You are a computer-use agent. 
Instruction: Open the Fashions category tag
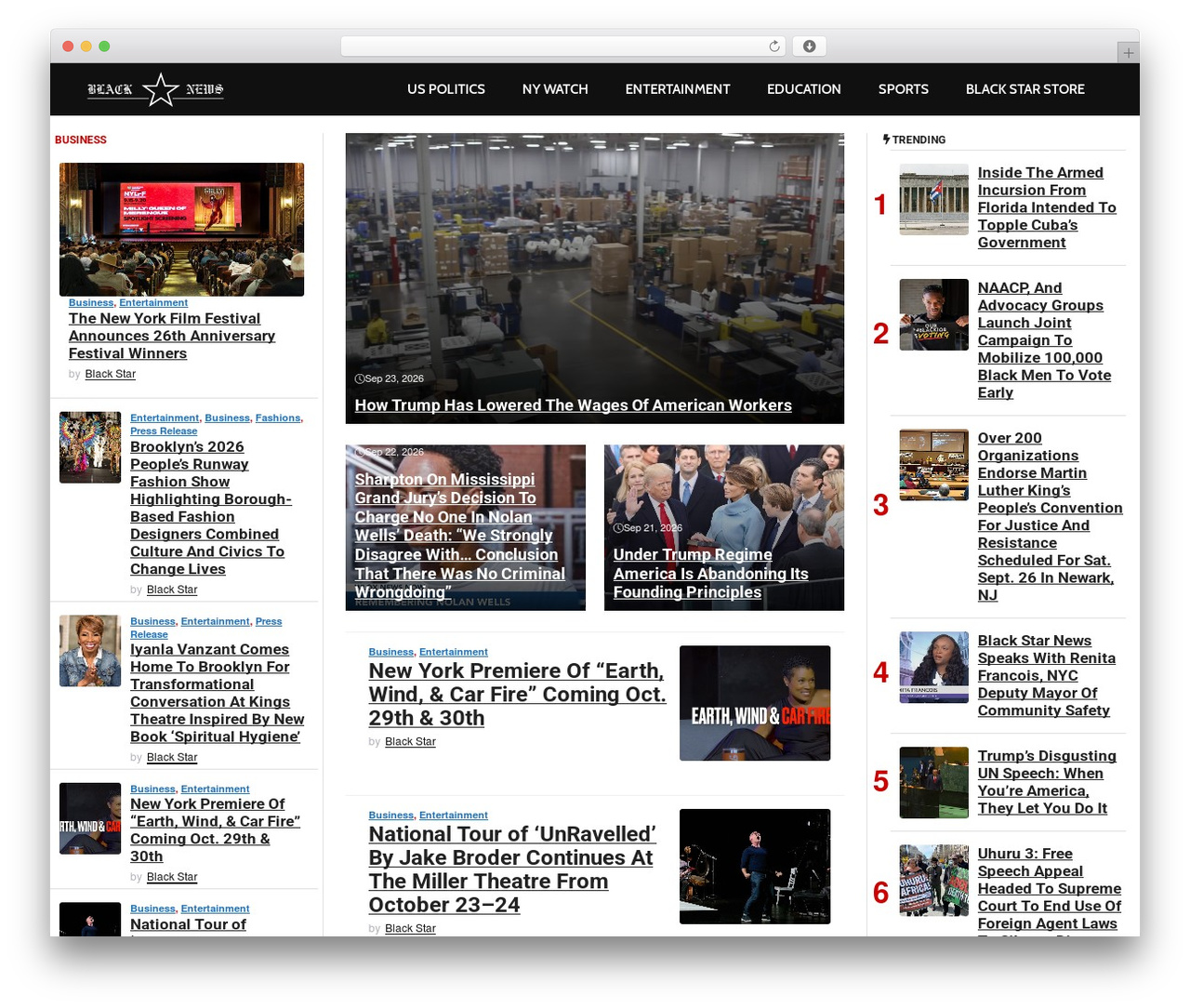coord(278,418)
